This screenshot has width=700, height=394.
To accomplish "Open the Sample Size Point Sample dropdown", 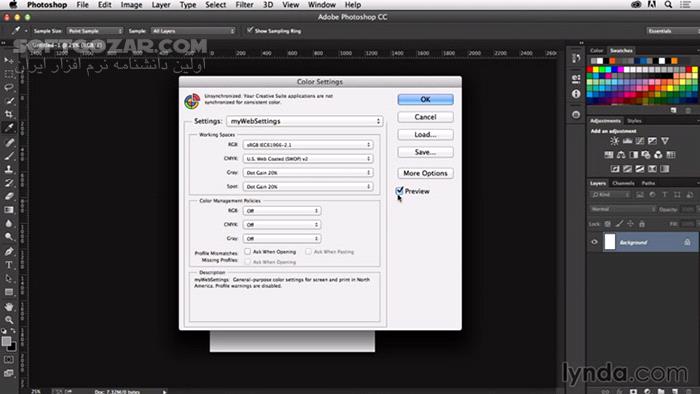I will [95, 31].
